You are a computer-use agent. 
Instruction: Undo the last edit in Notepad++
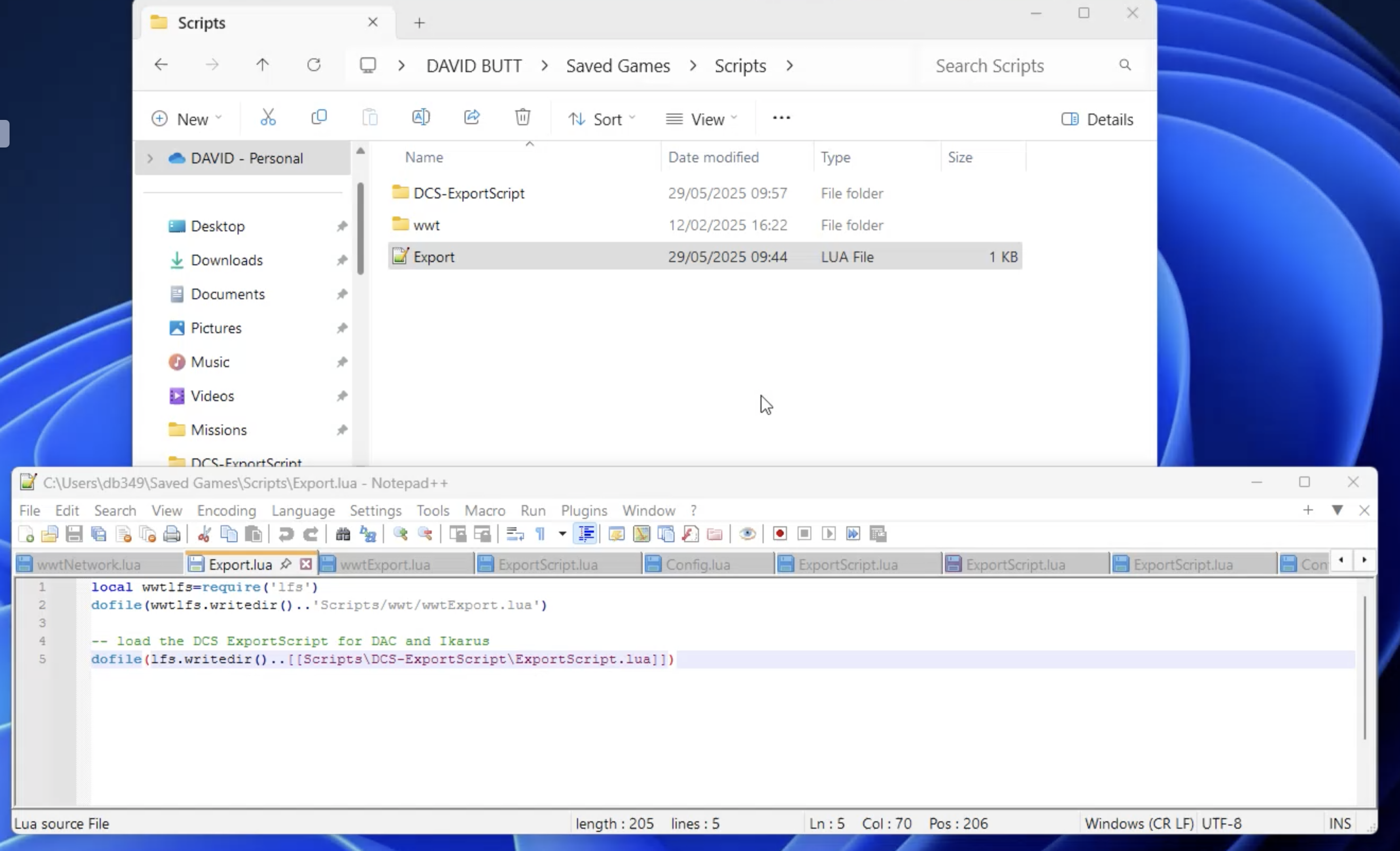click(286, 534)
